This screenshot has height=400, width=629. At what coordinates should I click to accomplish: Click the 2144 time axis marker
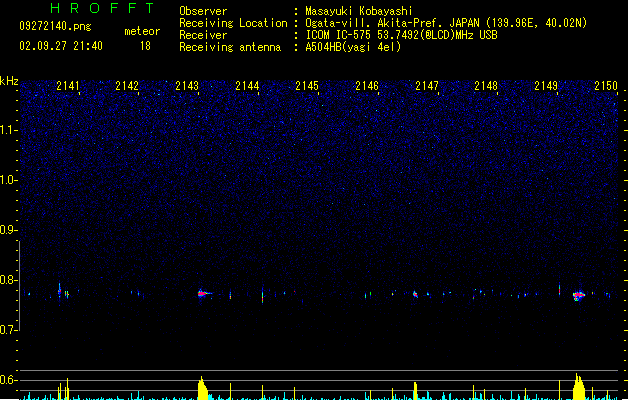[x=247, y=86]
